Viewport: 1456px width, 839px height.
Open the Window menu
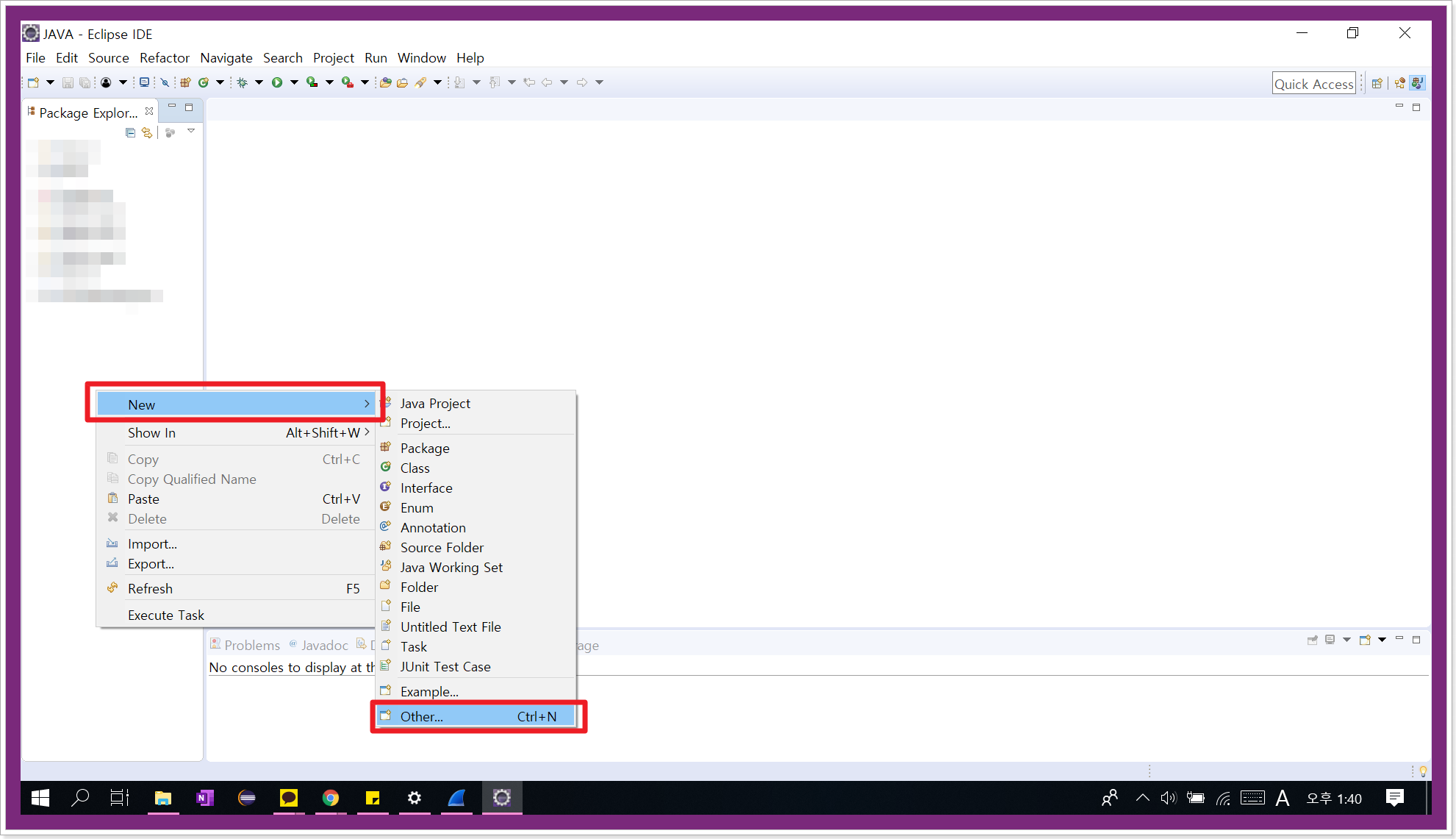coord(422,58)
